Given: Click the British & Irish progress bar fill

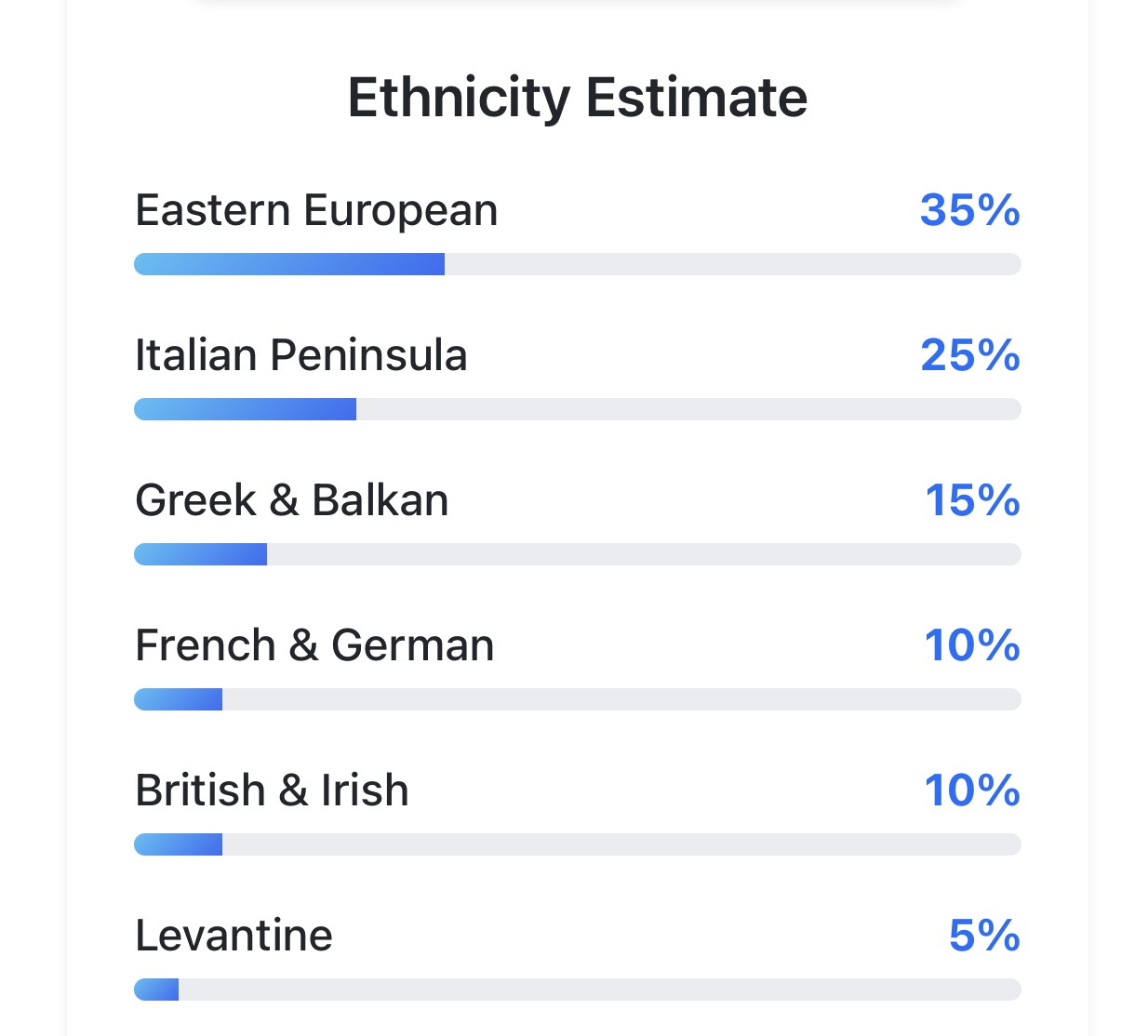Looking at the screenshot, I should [178, 844].
